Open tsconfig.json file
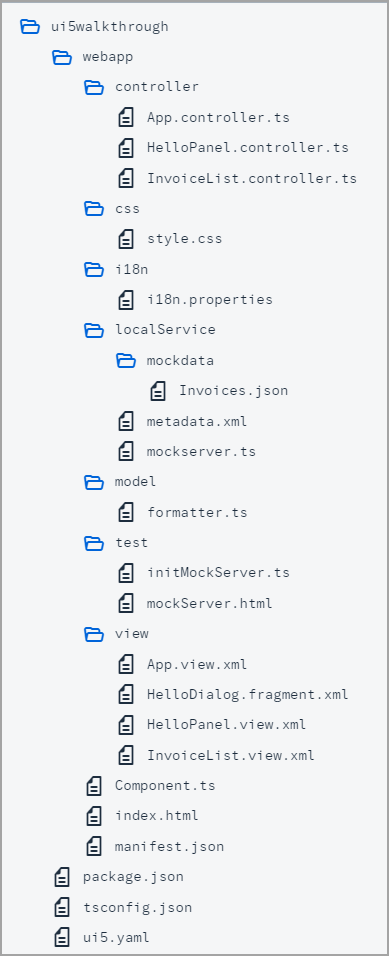389x956 pixels. click(138, 907)
